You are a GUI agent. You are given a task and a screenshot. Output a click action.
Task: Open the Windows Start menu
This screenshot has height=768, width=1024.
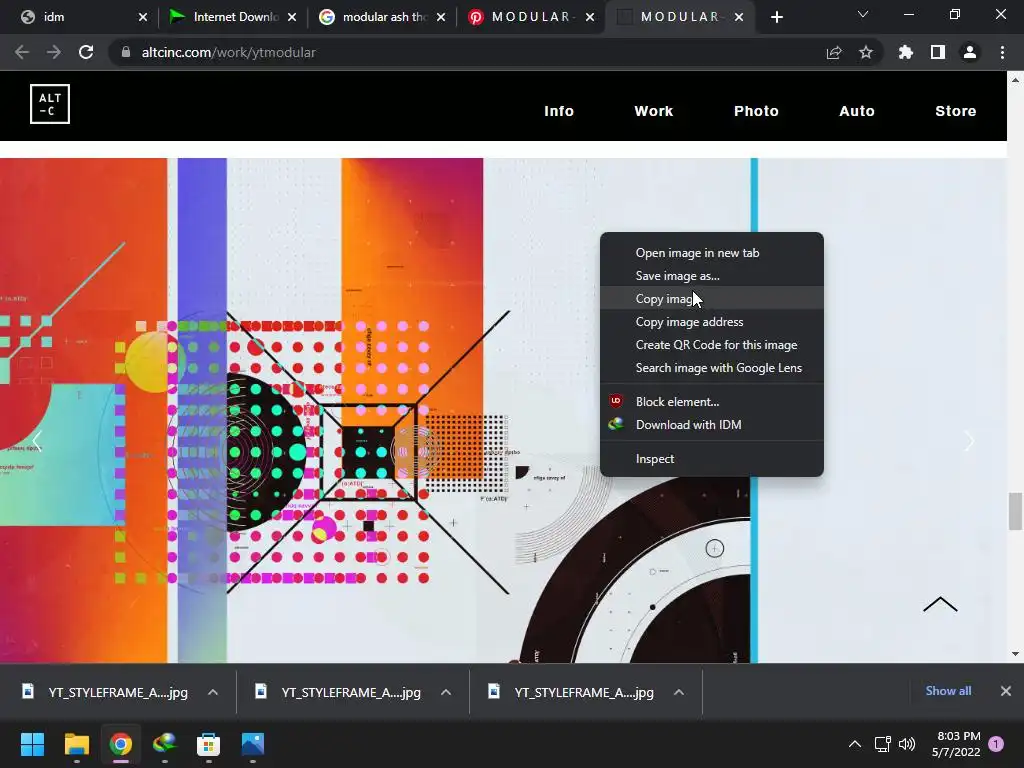(x=32, y=744)
